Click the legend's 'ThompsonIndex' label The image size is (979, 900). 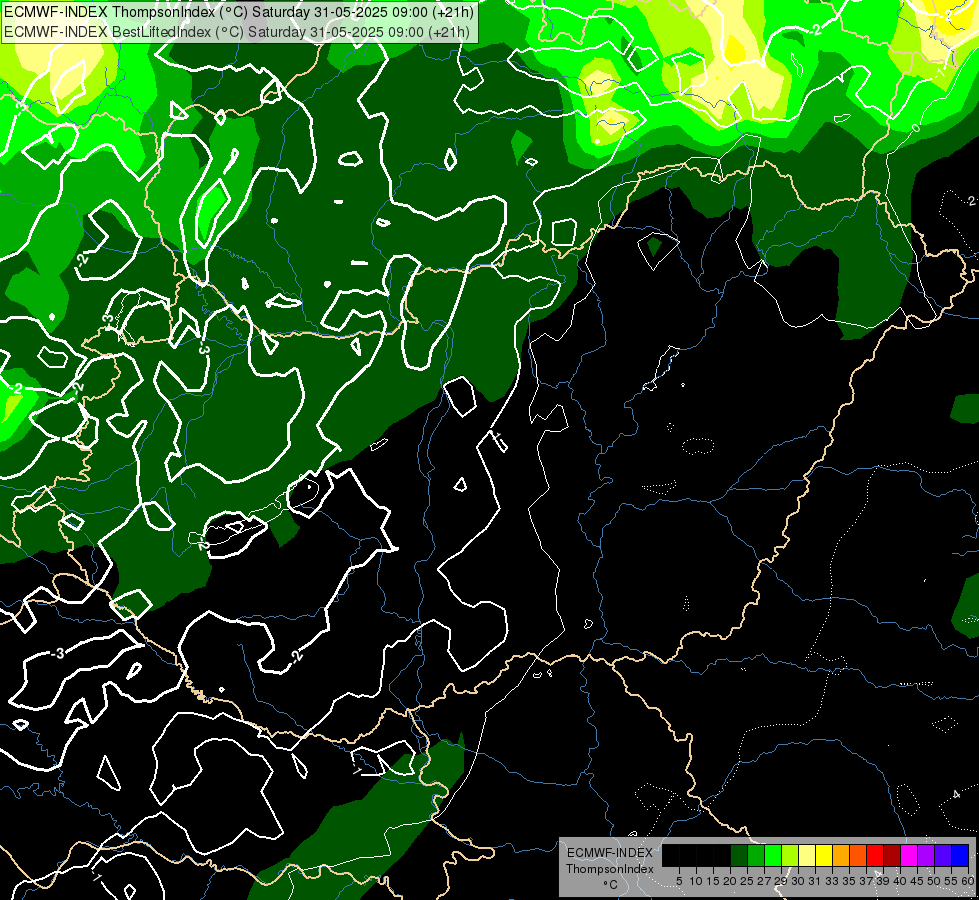pyautogui.click(x=610, y=869)
